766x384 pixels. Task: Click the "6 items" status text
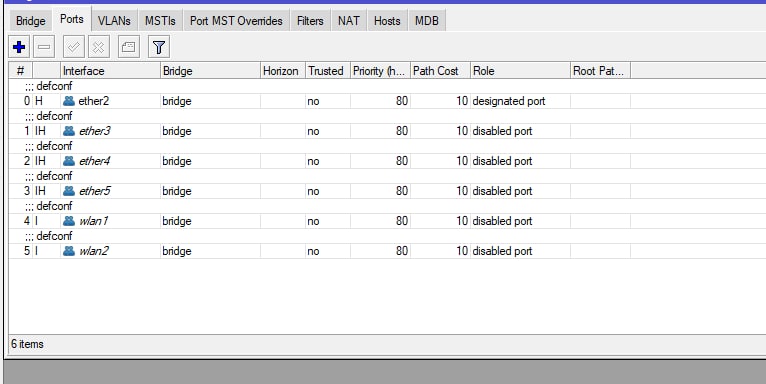(27, 344)
